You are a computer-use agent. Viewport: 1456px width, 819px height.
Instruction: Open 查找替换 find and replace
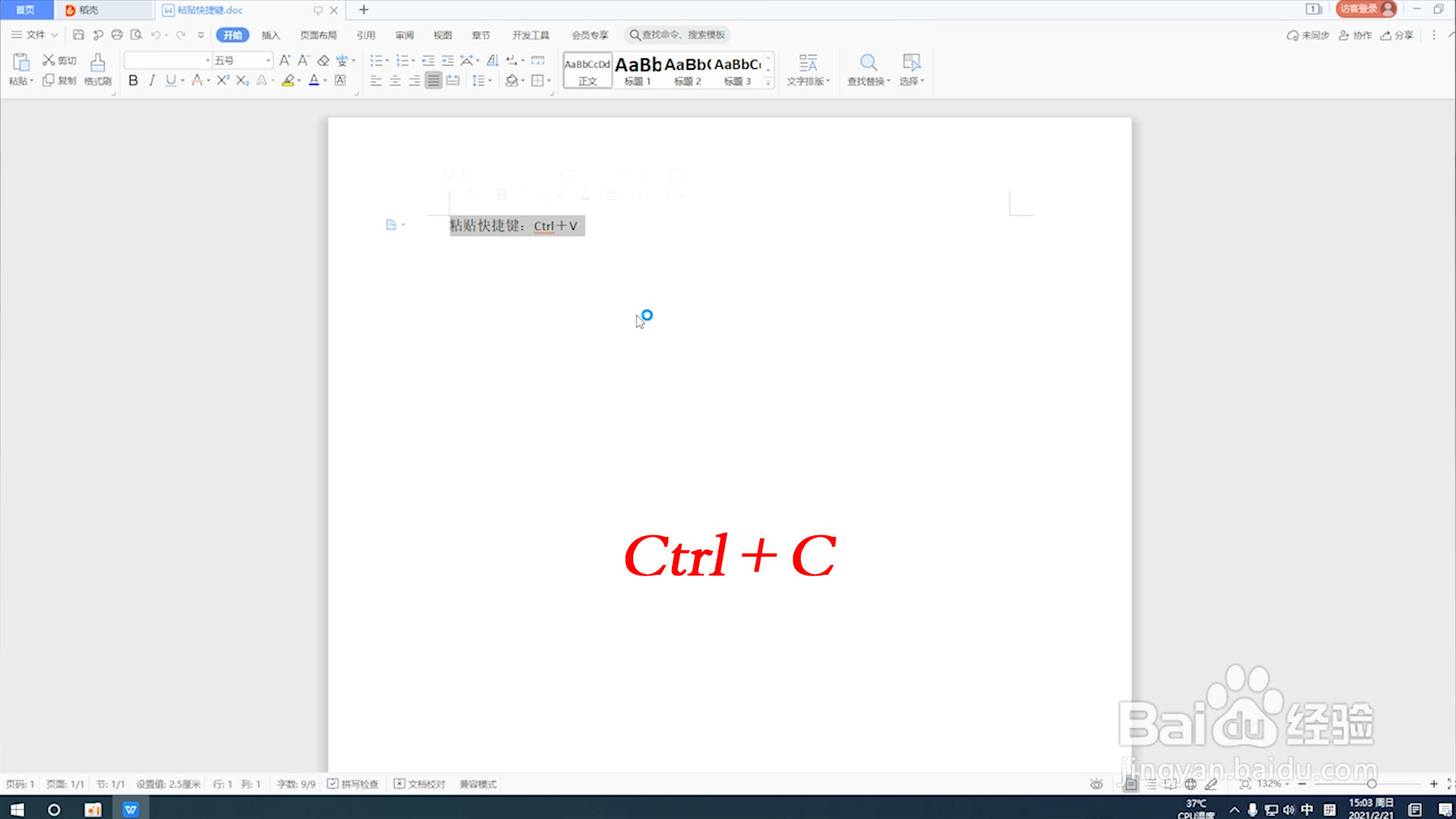pyautogui.click(x=868, y=70)
